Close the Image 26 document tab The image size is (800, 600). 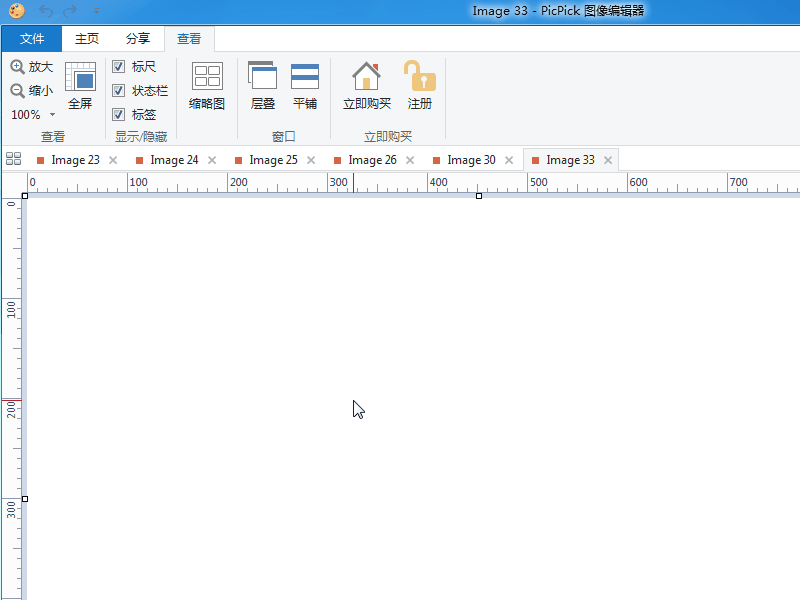click(410, 159)
